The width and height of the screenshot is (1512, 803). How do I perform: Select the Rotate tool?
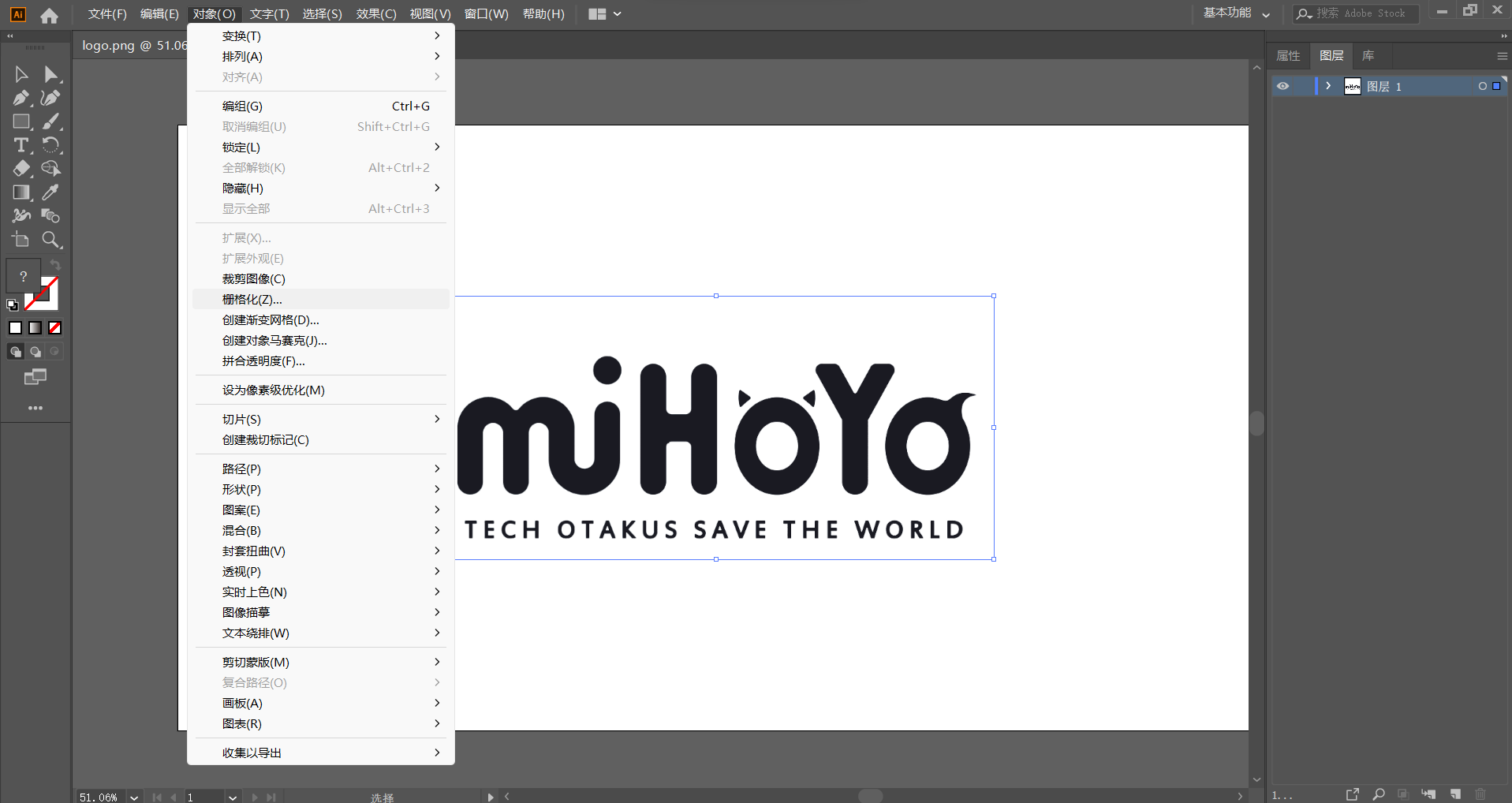(x=51, y=145)
